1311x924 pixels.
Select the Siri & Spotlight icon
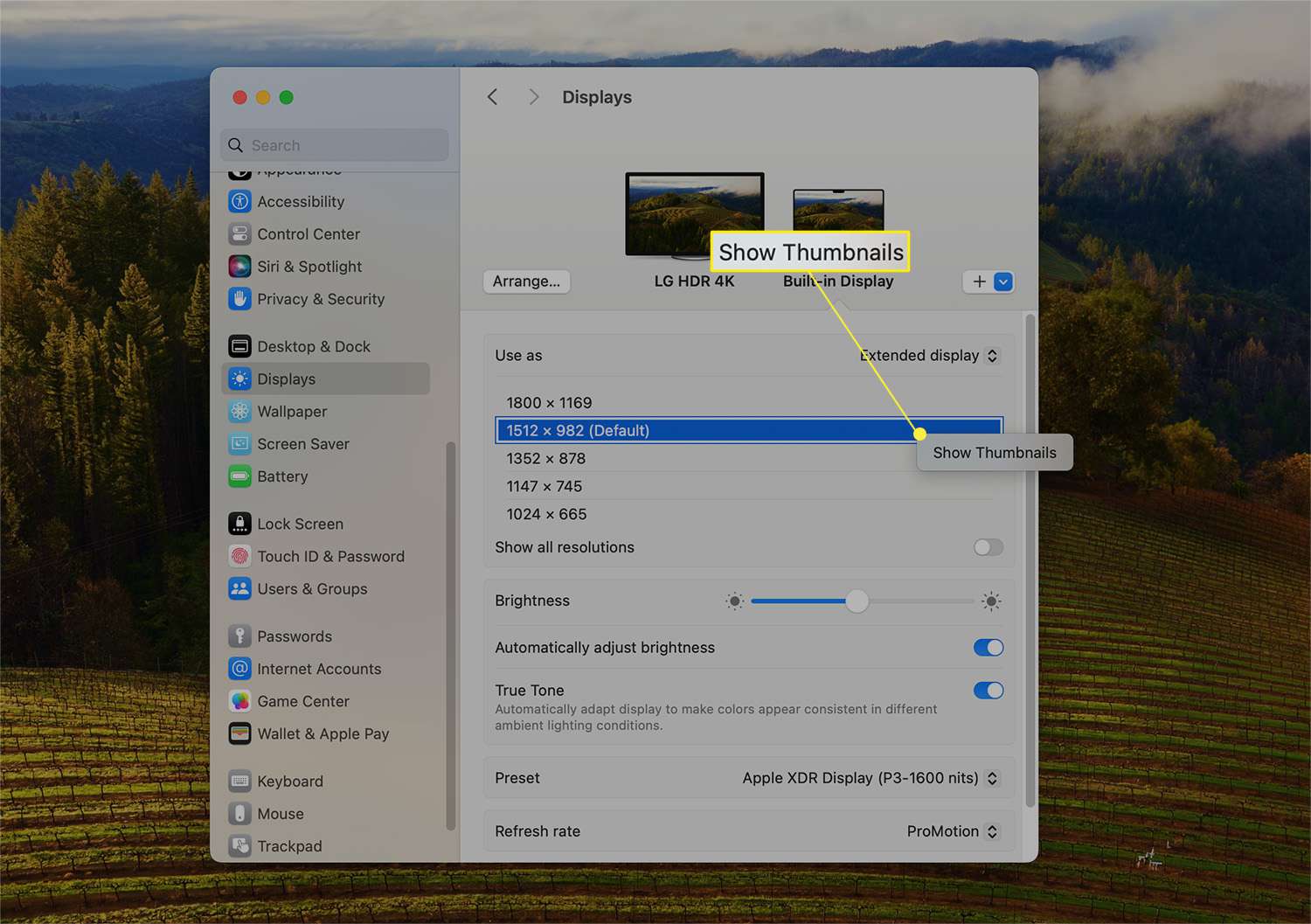point(239,267)
